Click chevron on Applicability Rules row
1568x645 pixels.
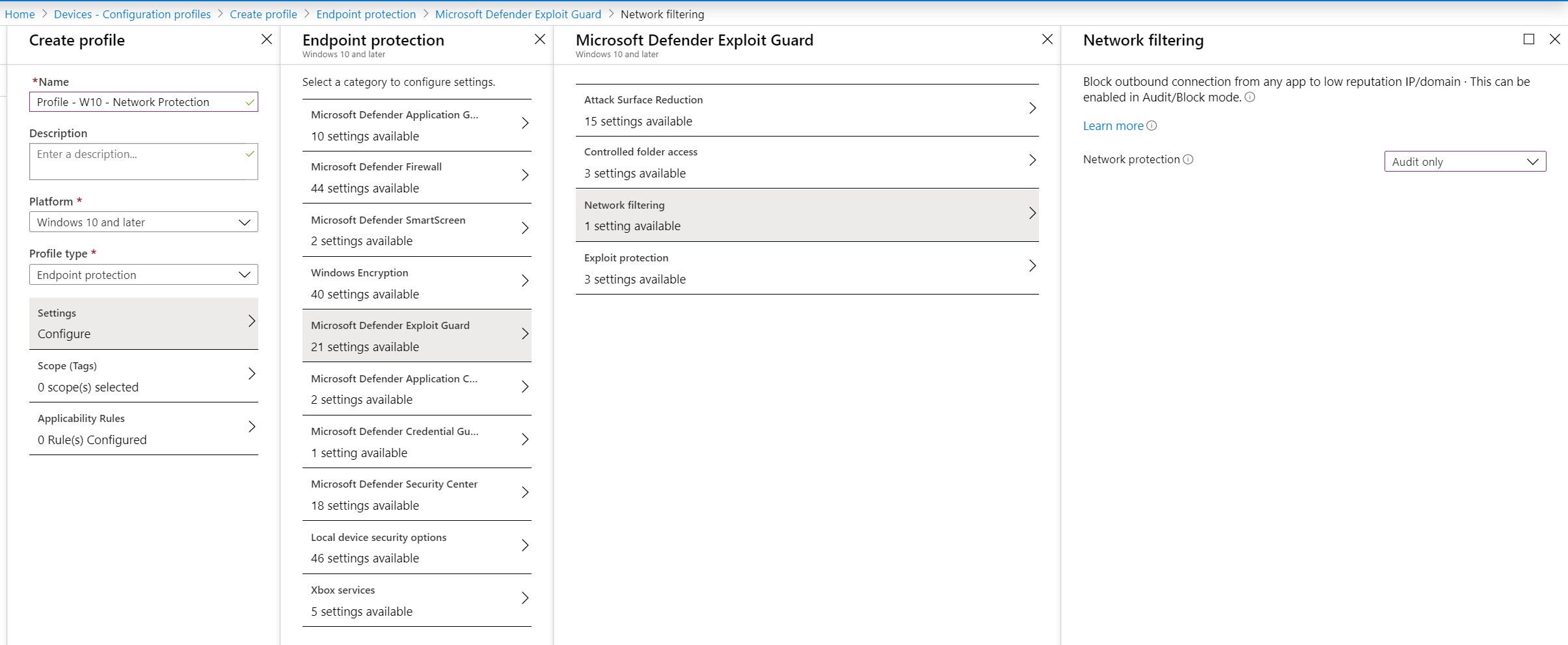[x=252, y=427]
